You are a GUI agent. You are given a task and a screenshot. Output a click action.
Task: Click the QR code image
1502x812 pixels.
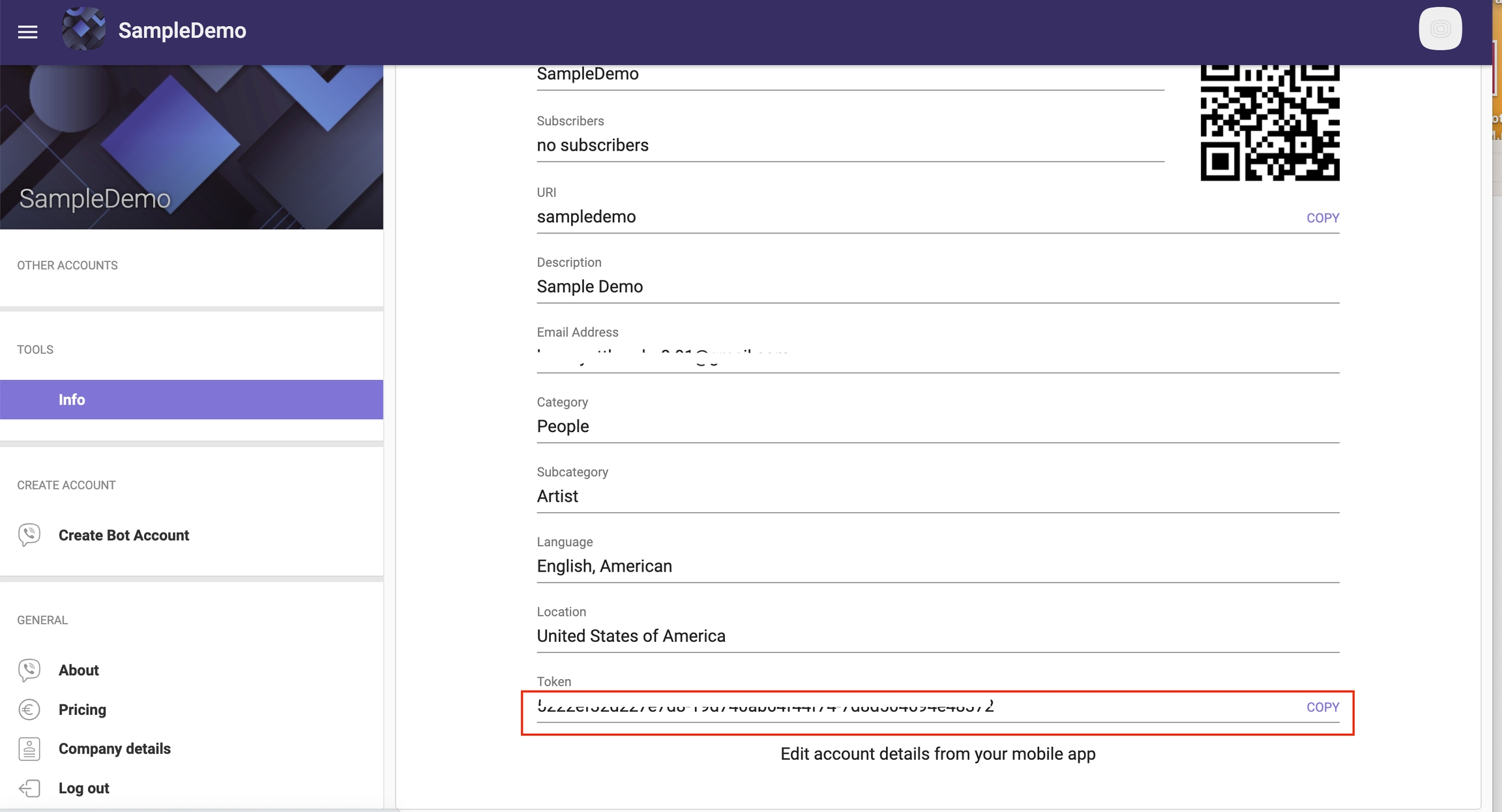pos(1269,123)
